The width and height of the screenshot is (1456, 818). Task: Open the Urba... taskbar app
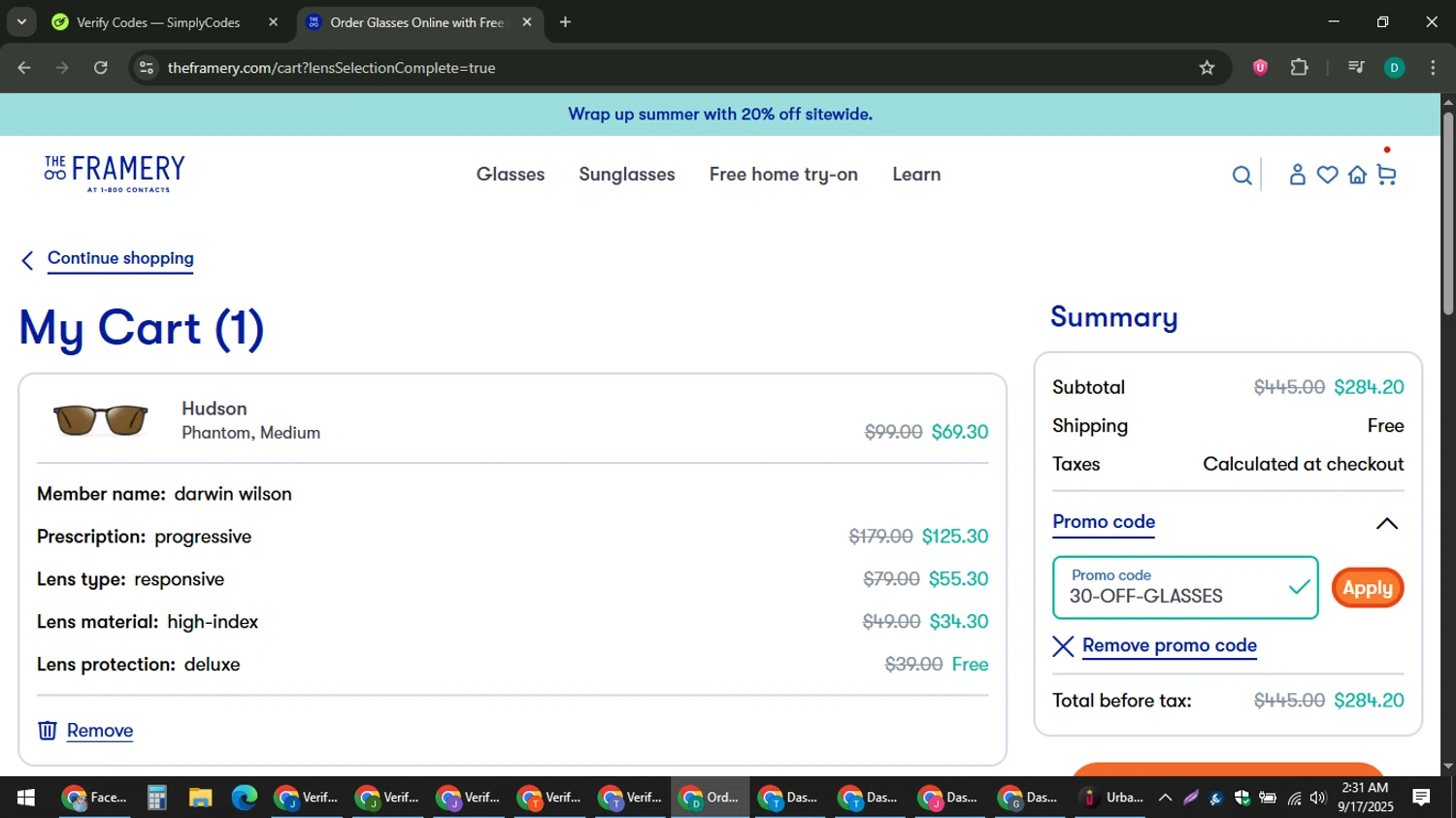pos(1111,798)
